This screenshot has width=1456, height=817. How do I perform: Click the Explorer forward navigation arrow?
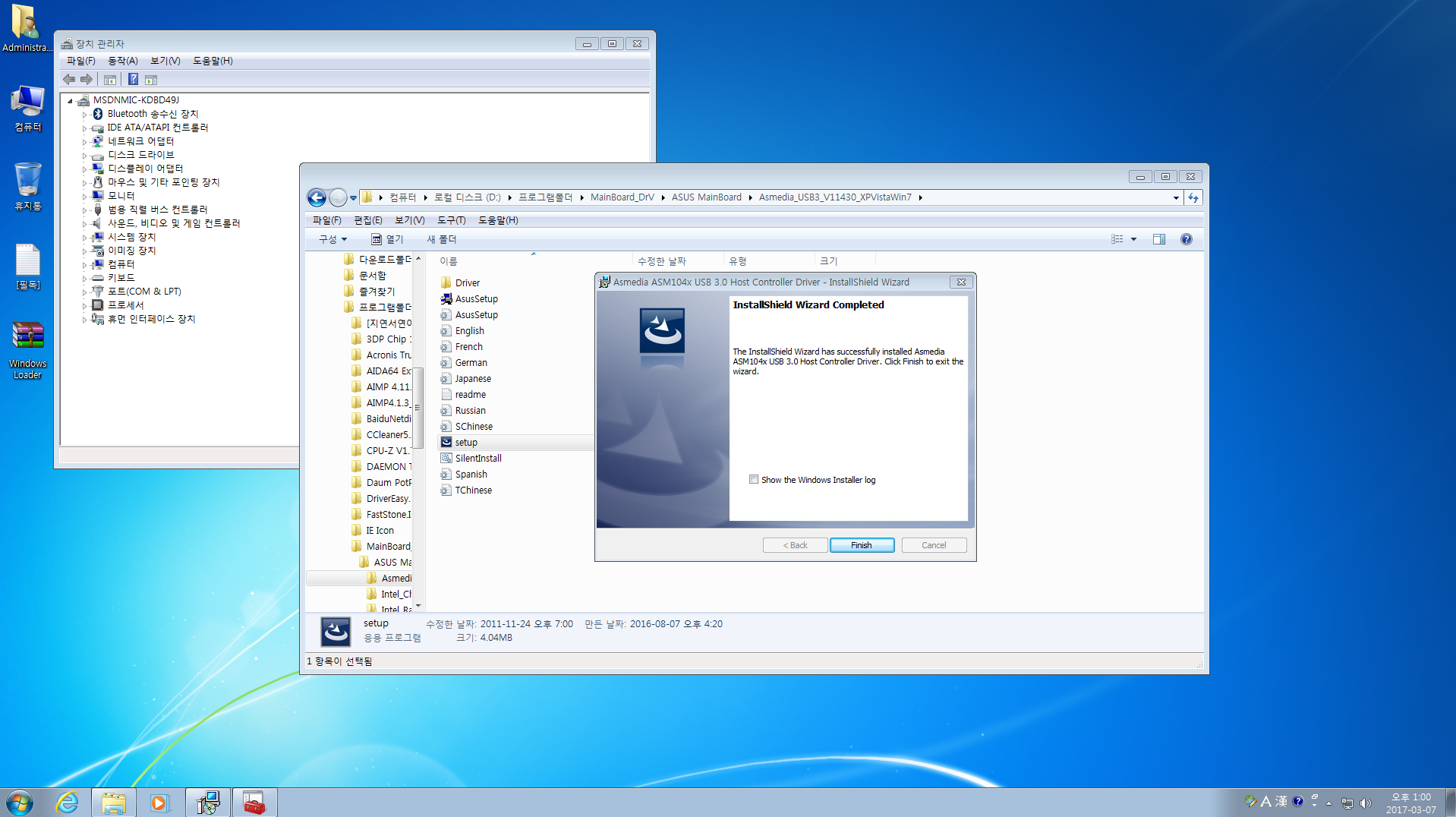pos(338,197)
